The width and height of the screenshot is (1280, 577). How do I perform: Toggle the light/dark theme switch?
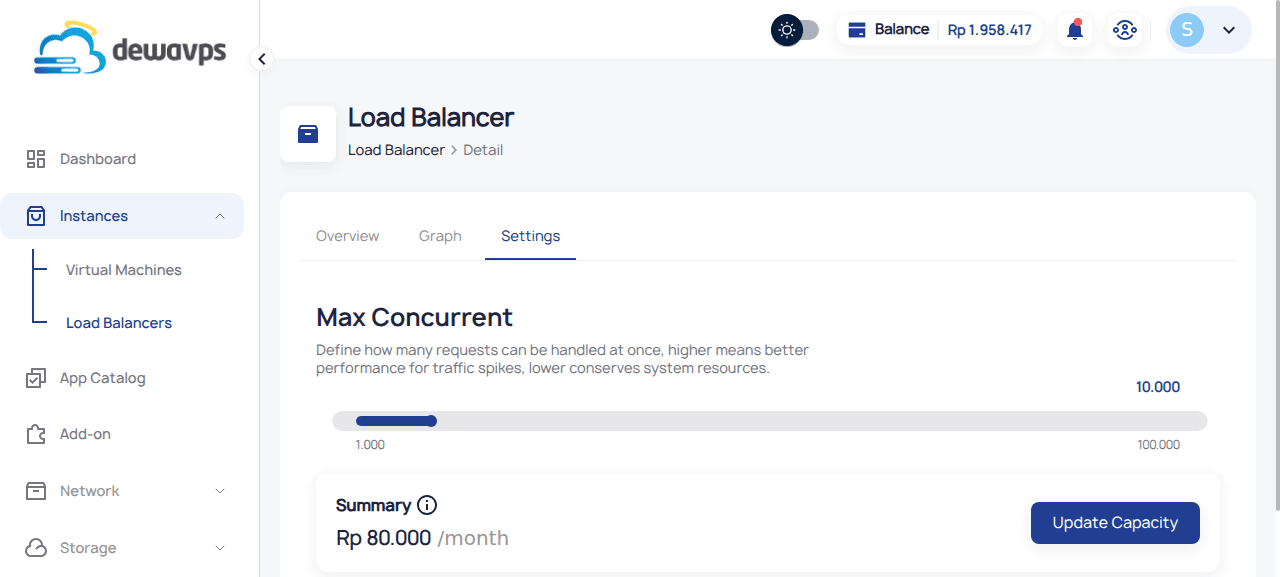click(795, 30)
